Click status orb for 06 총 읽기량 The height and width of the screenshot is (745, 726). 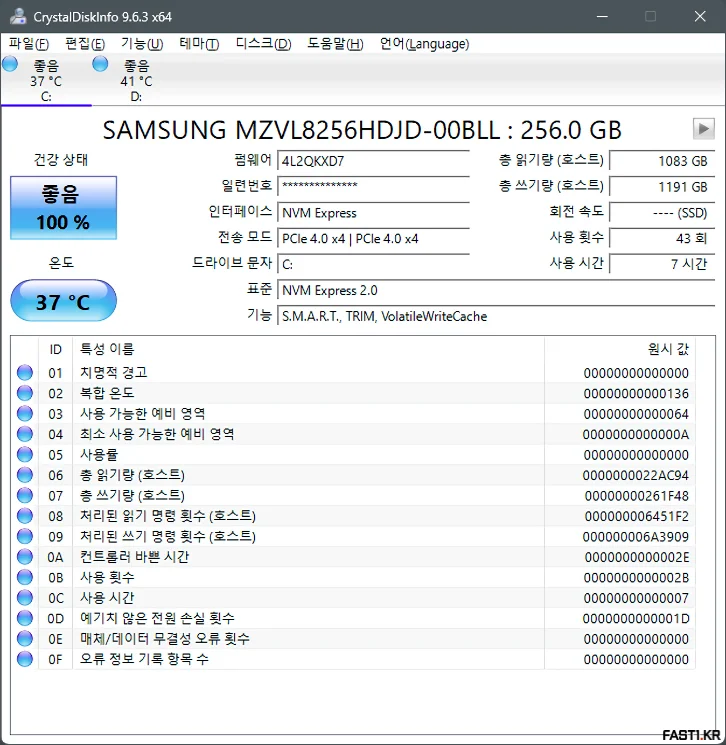25,475
